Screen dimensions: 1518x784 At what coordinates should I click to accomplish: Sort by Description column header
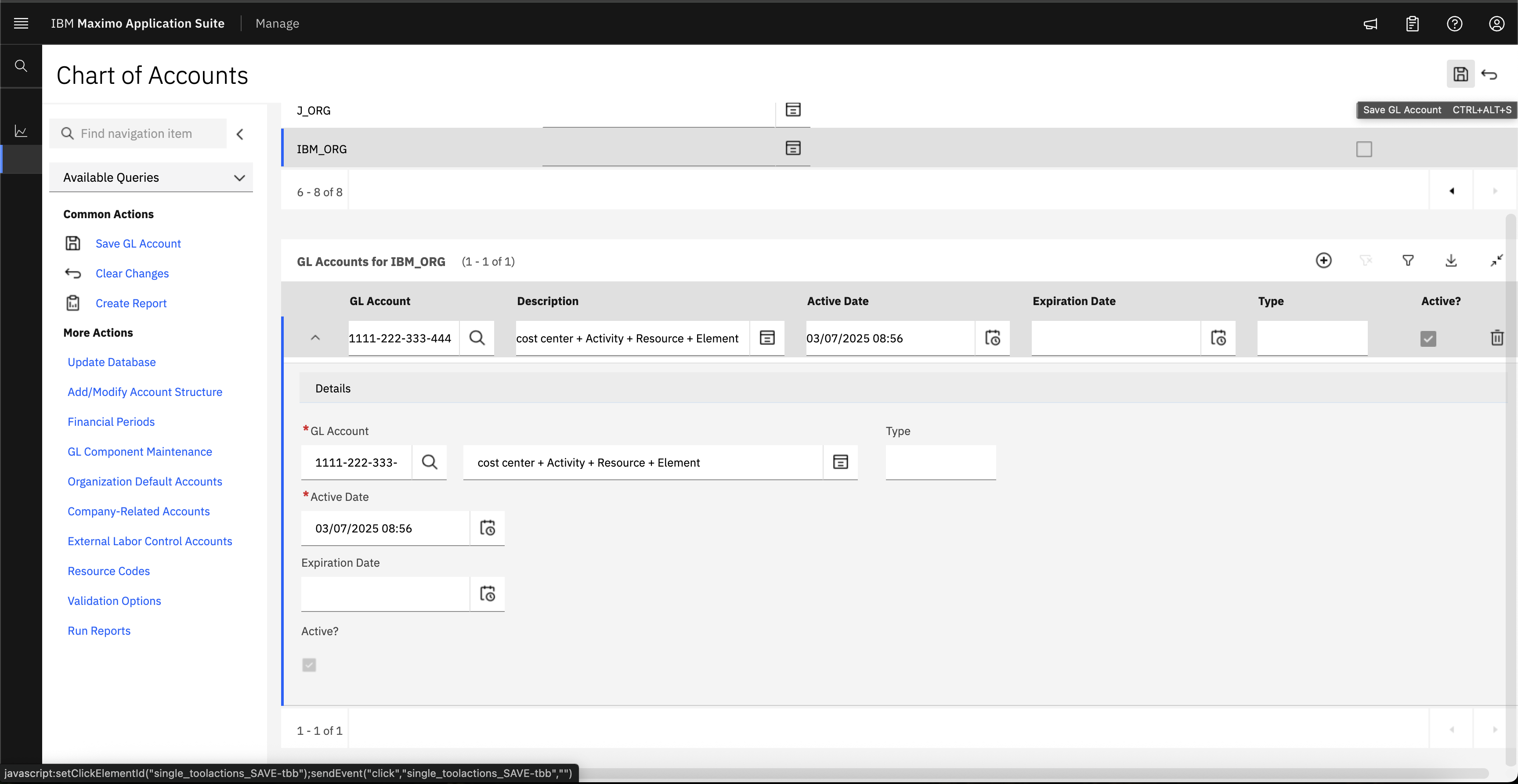547,301
